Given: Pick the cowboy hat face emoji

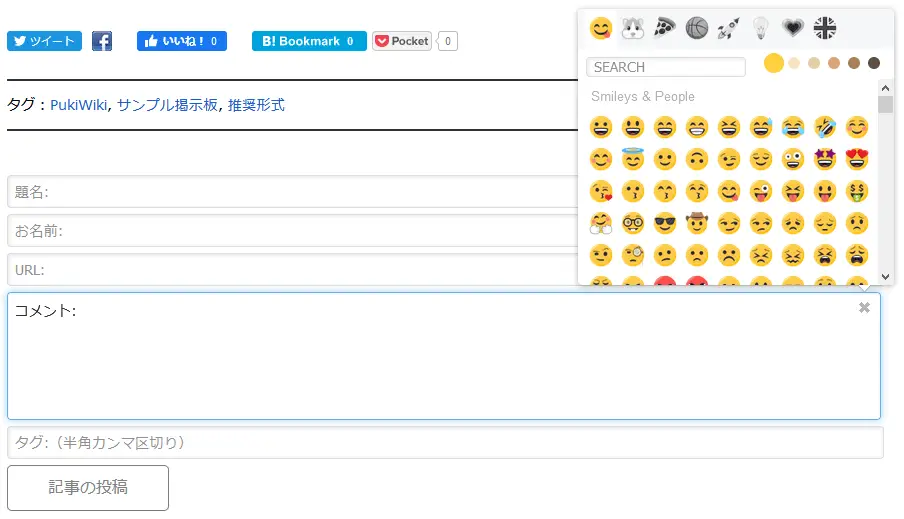Looking at the screenshot, I should (x=696, y=223).
